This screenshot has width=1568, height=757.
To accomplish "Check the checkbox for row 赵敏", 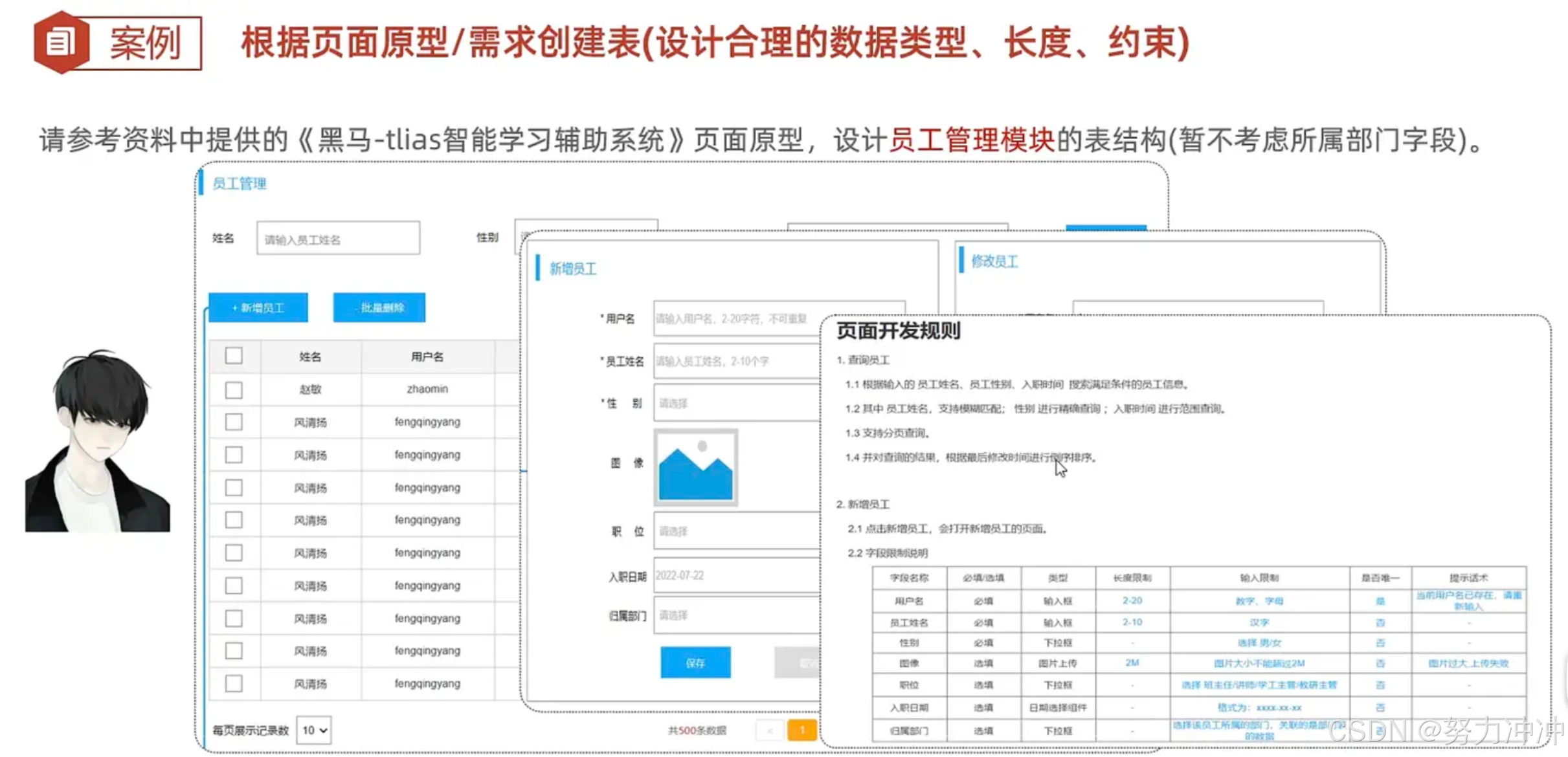I will point(234,389).
